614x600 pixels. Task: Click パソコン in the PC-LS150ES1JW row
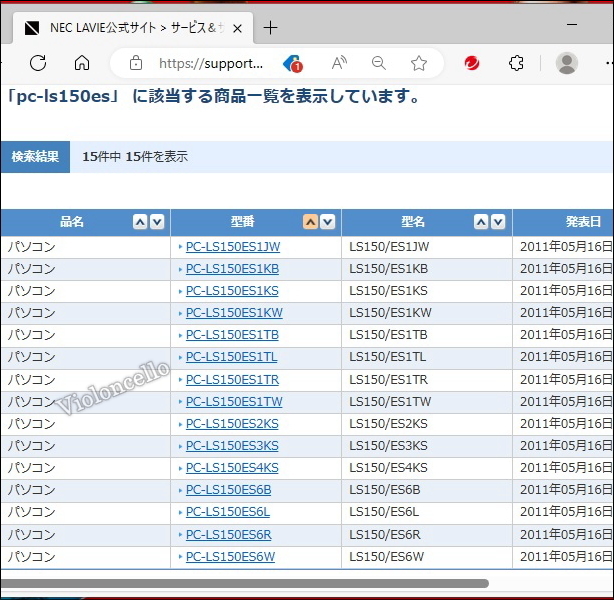tap(32, 247)
